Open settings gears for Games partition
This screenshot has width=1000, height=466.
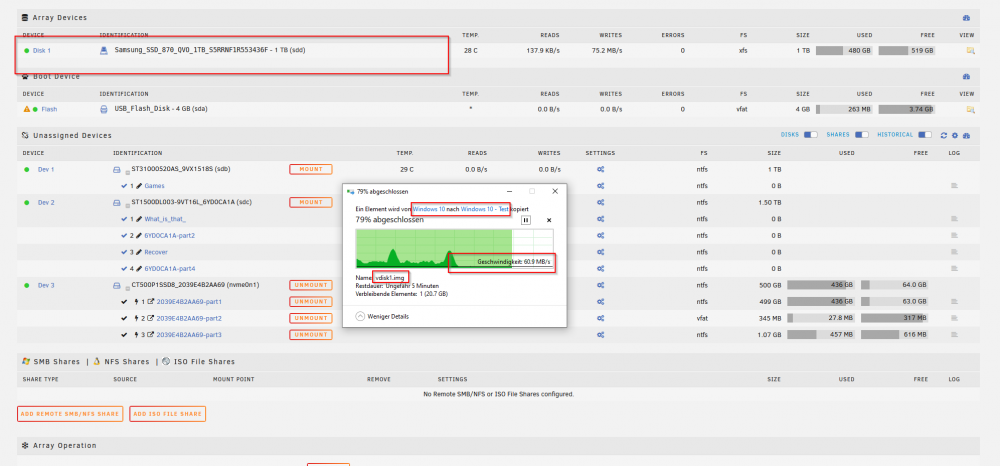[x=600, y=186]
